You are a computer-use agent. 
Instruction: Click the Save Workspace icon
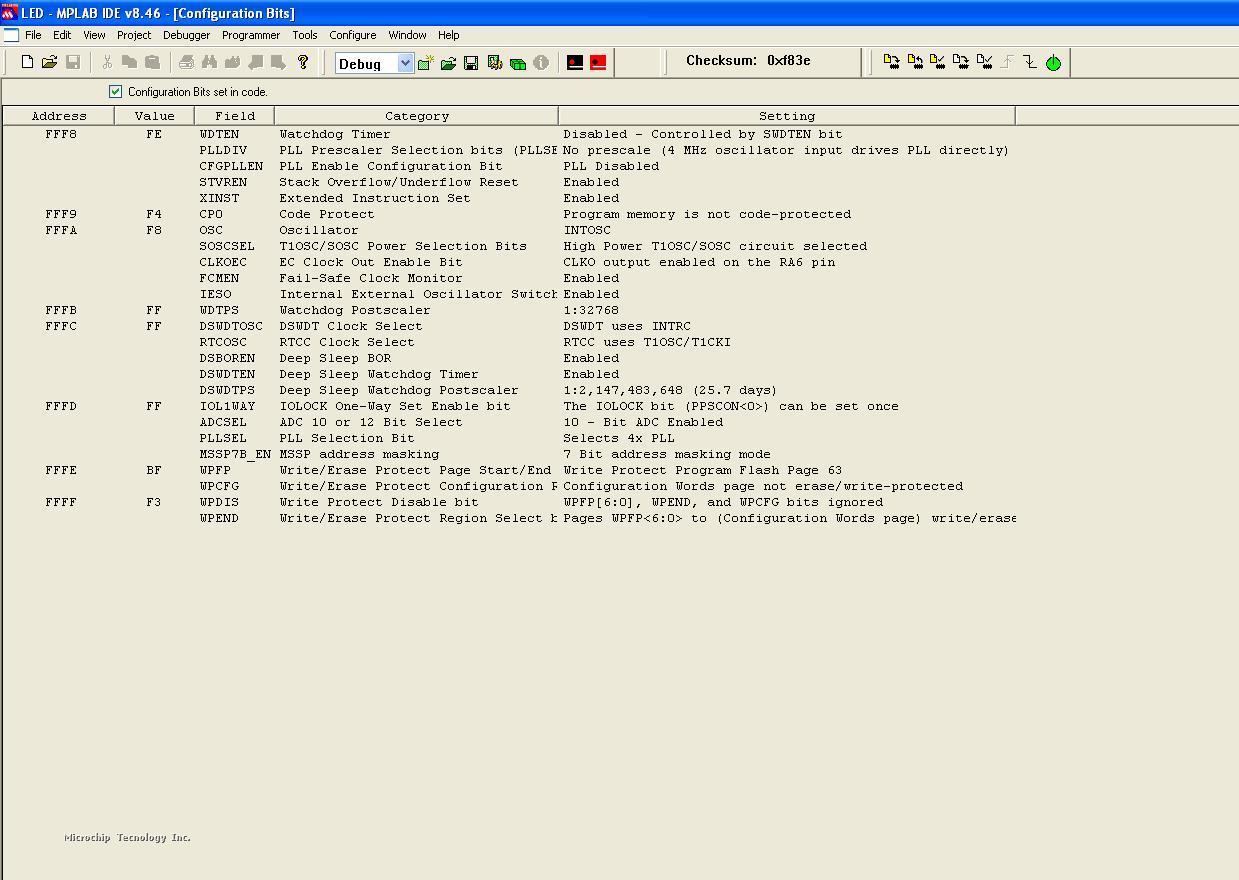click(471, 63)
